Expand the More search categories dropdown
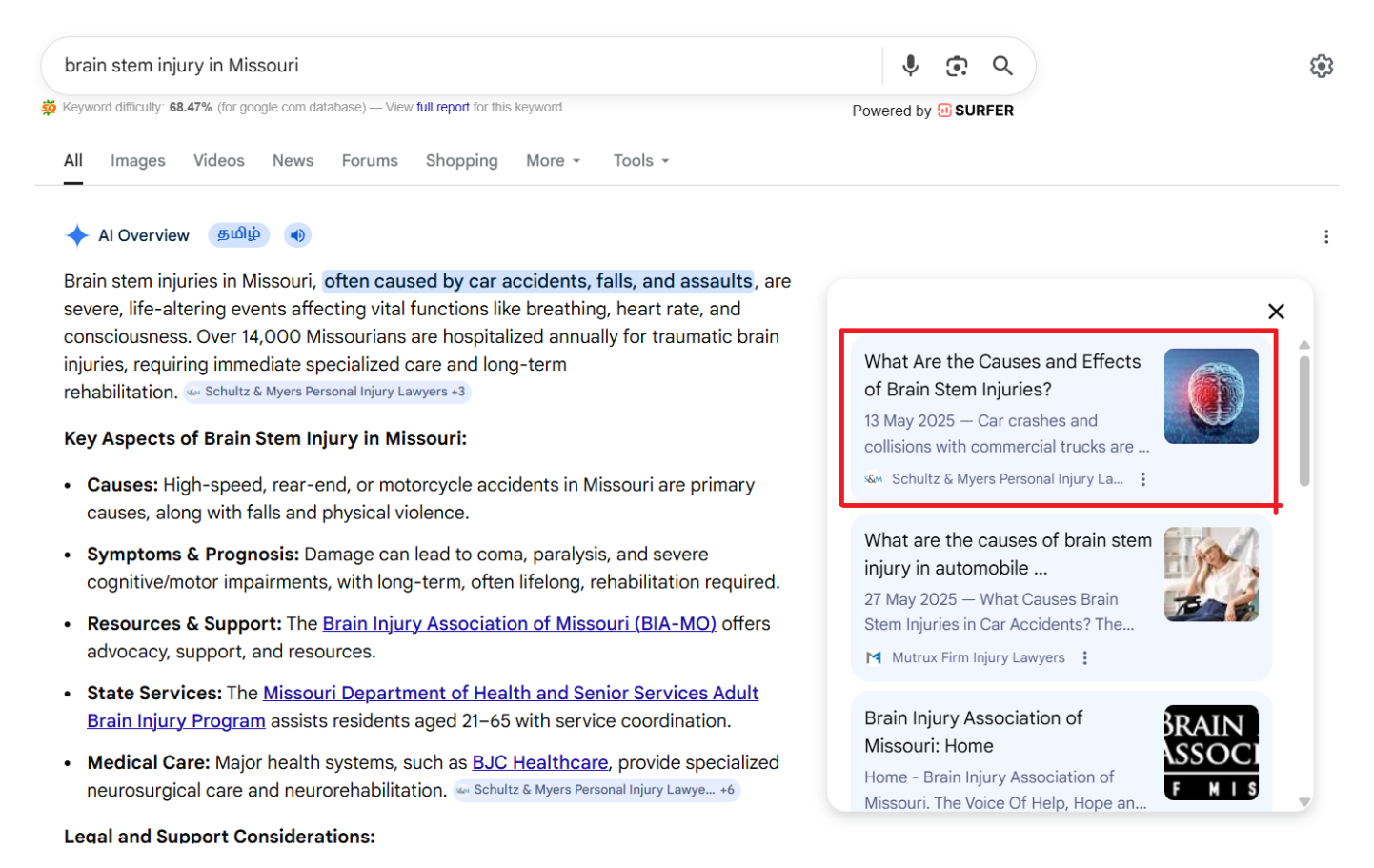This screenshot has height=868, width=1374. tap(554, 160)
